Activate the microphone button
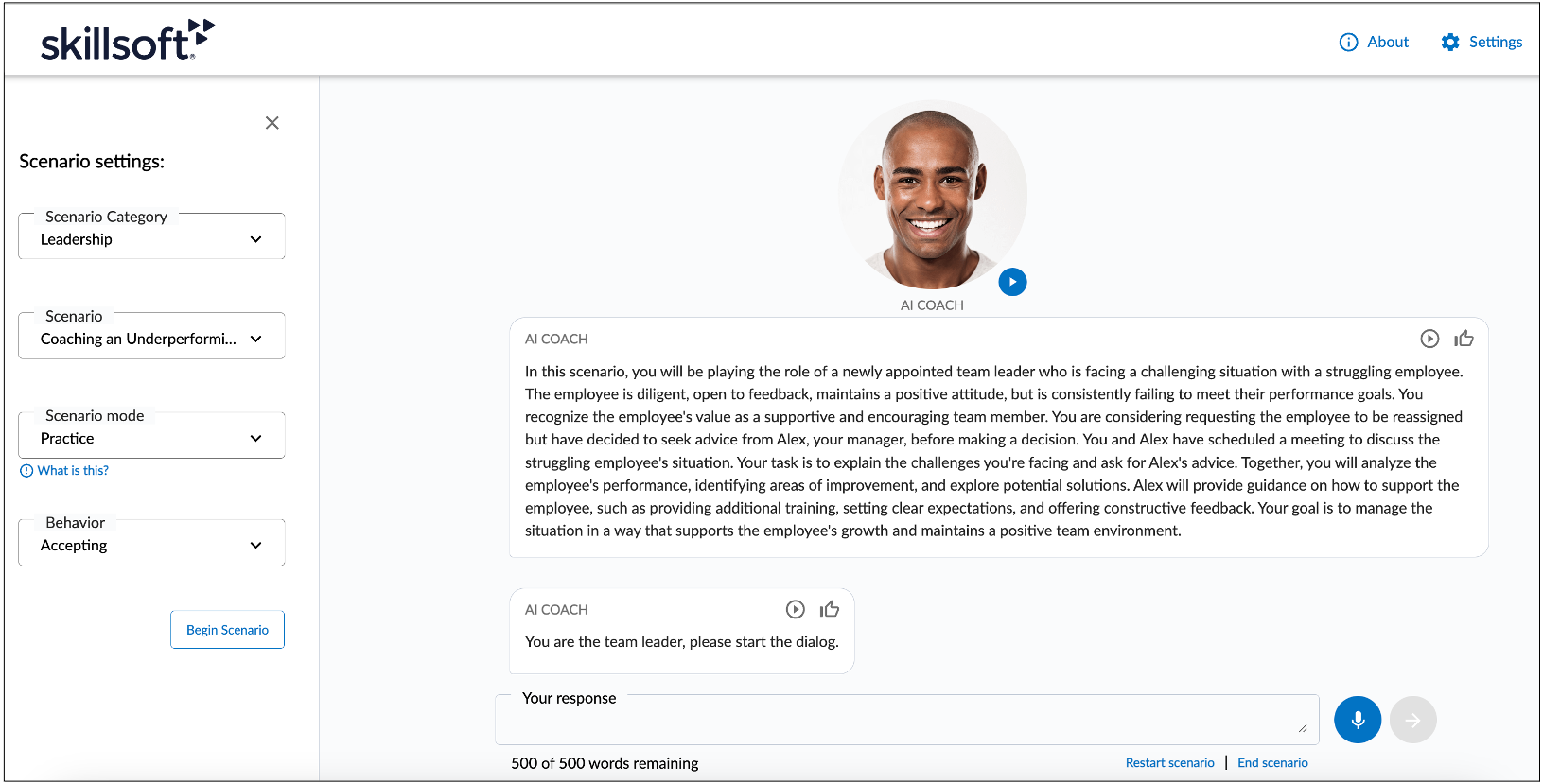 point(1358,720)
